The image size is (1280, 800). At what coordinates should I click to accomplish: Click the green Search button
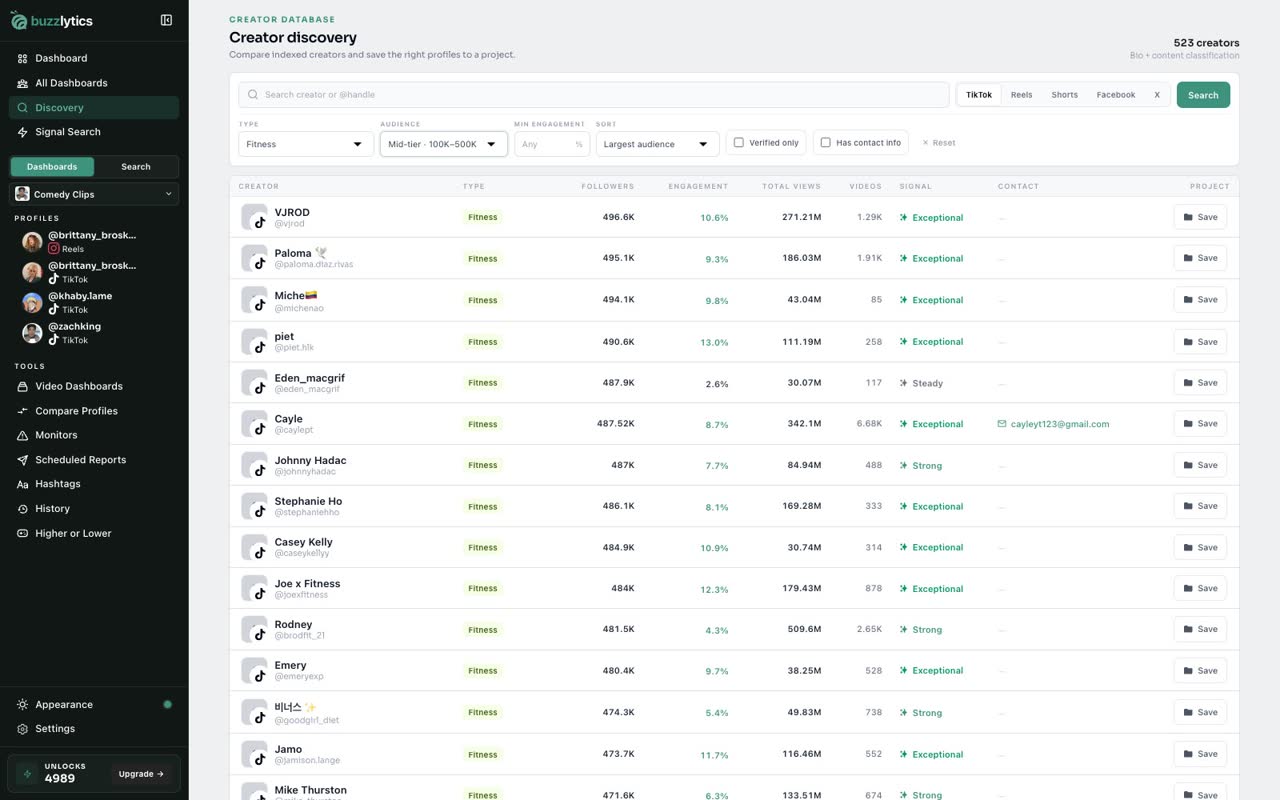coord(1203,95)
